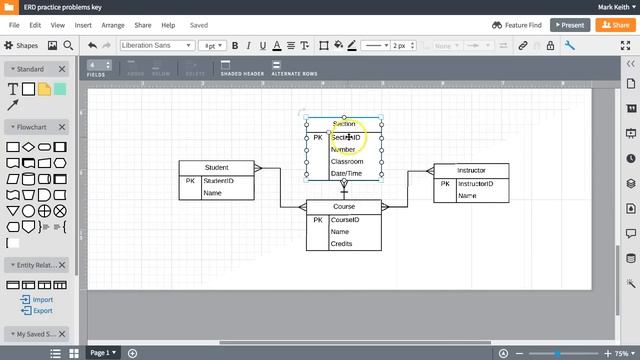Select the green hotspot shape

tap(60, 89)
